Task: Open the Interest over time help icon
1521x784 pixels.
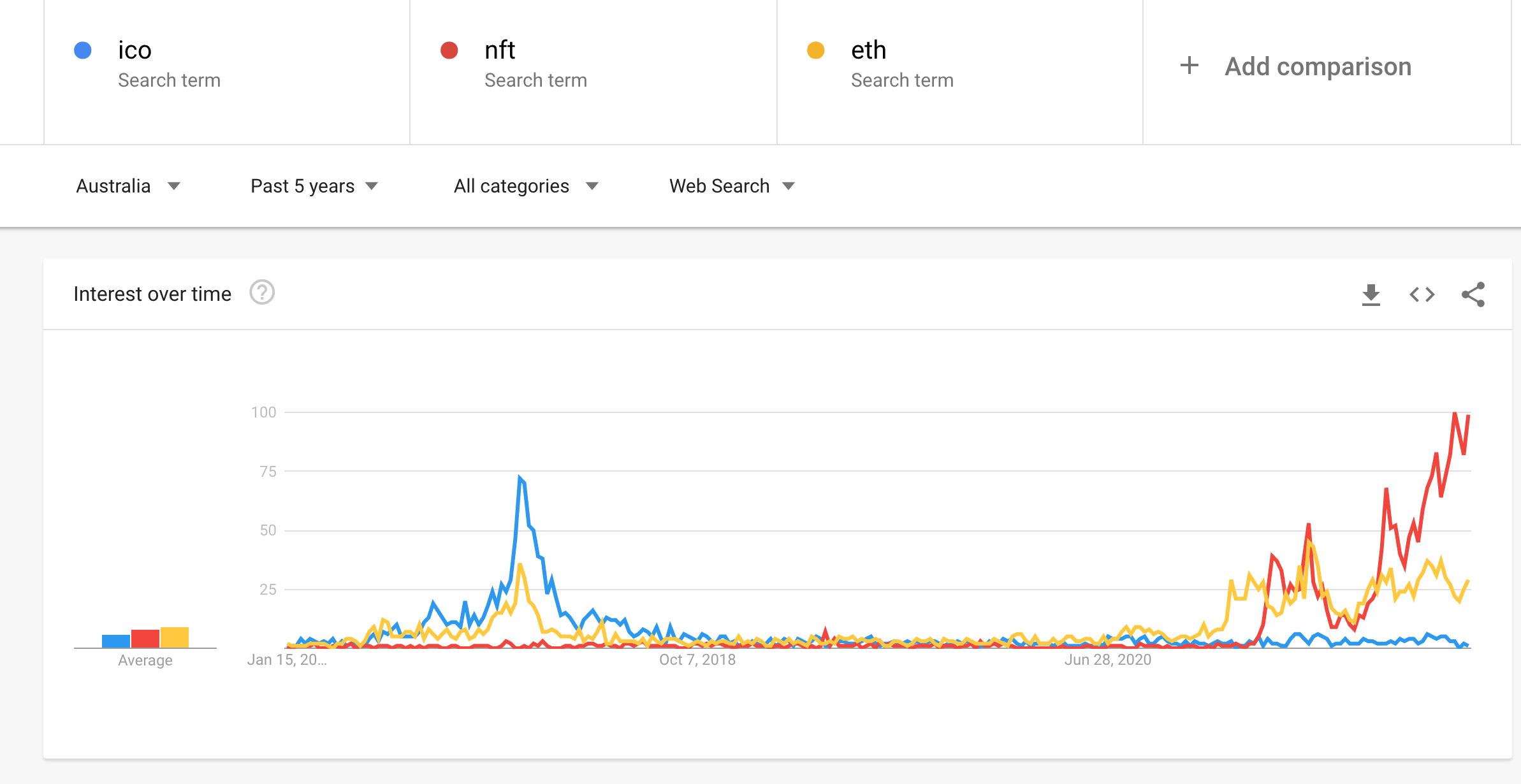Action: (x=262, y=293)
